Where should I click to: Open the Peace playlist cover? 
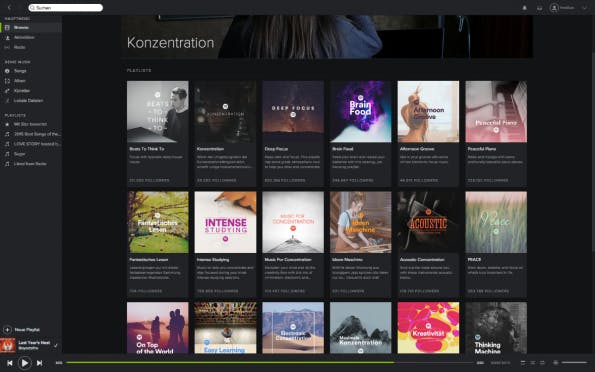pos(496,222)
